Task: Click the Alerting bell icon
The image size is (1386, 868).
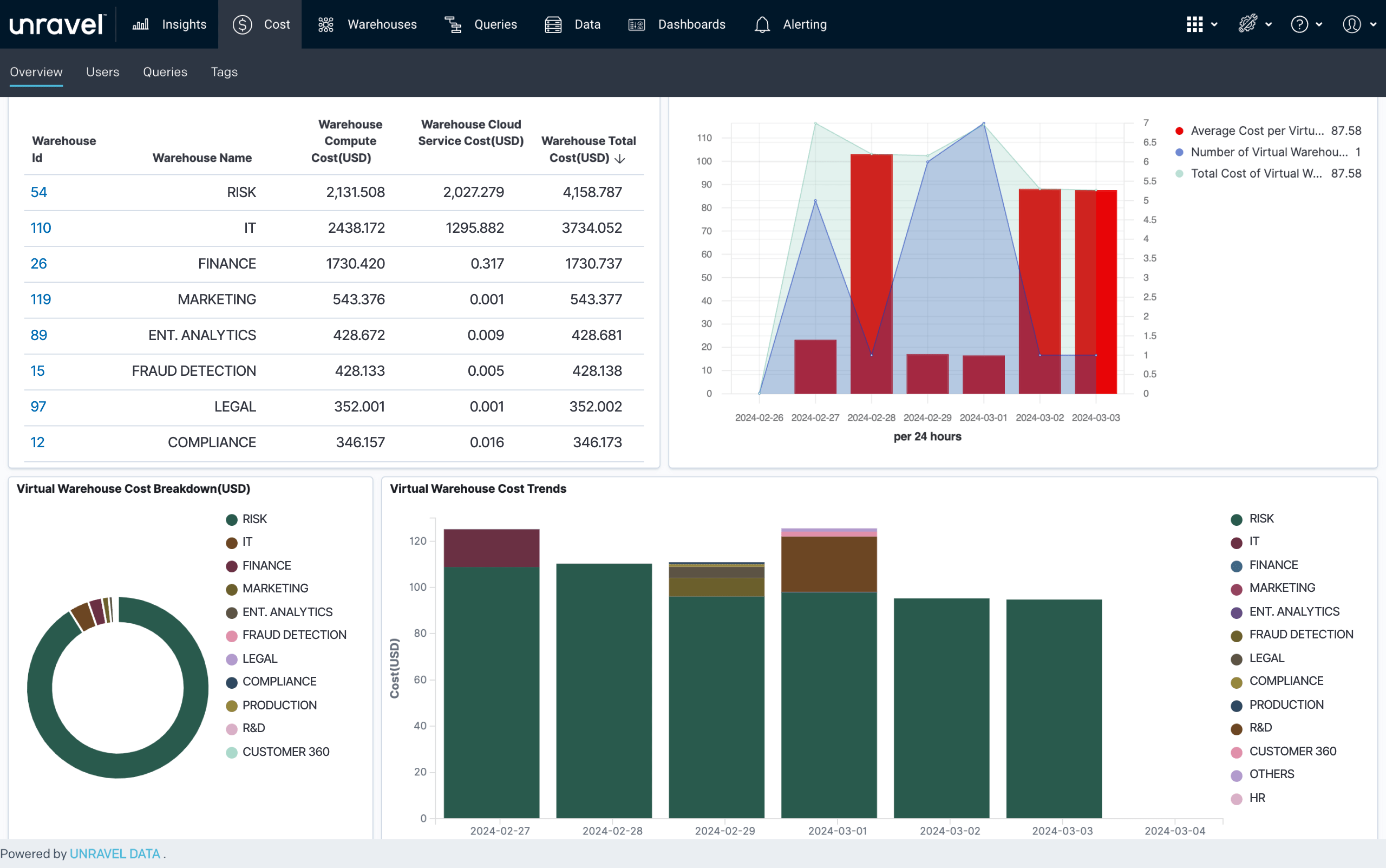Action: (x=762, y=24)
